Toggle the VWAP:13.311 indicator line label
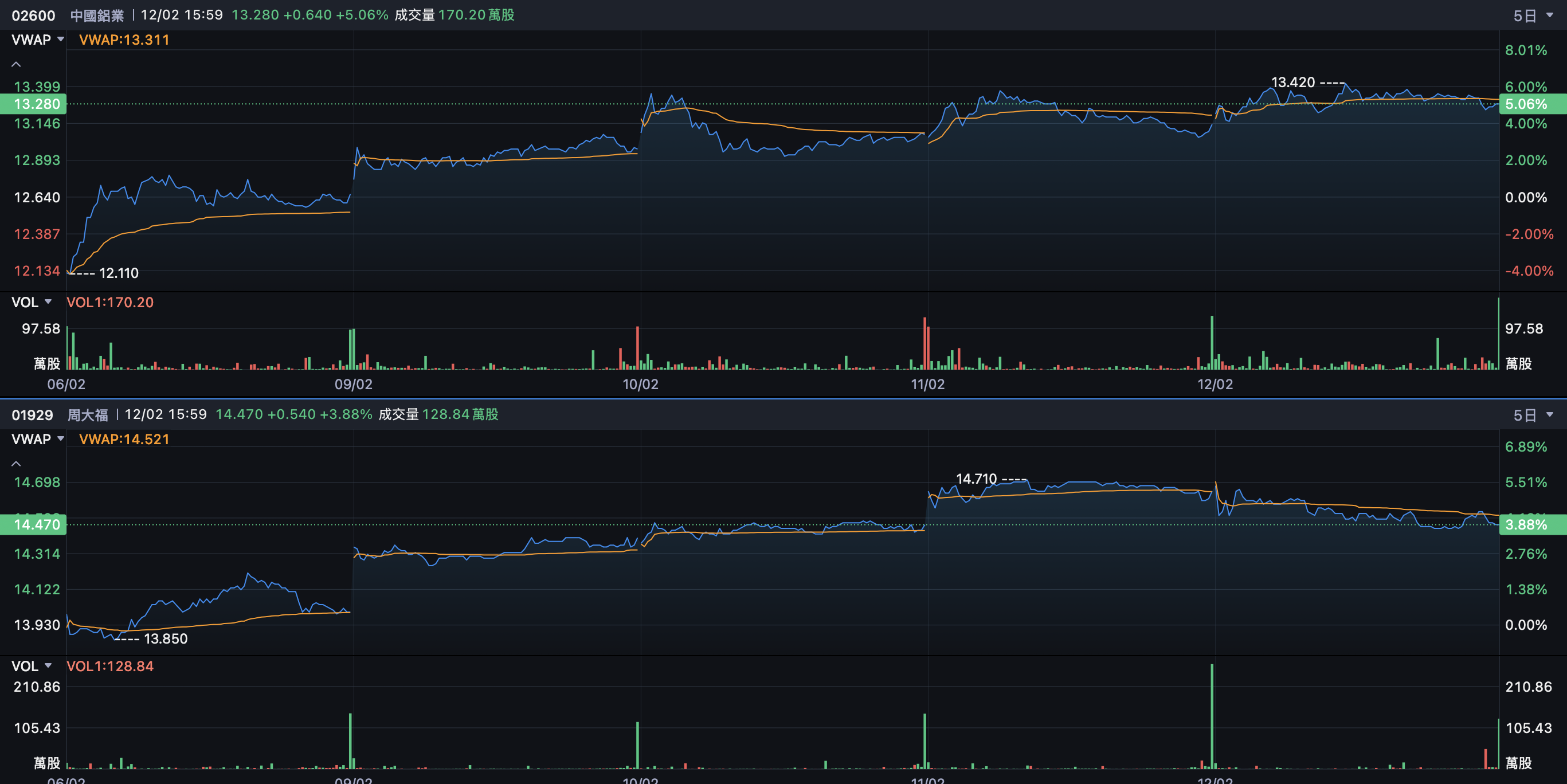Screen dimensions: 1567x784 124,40
